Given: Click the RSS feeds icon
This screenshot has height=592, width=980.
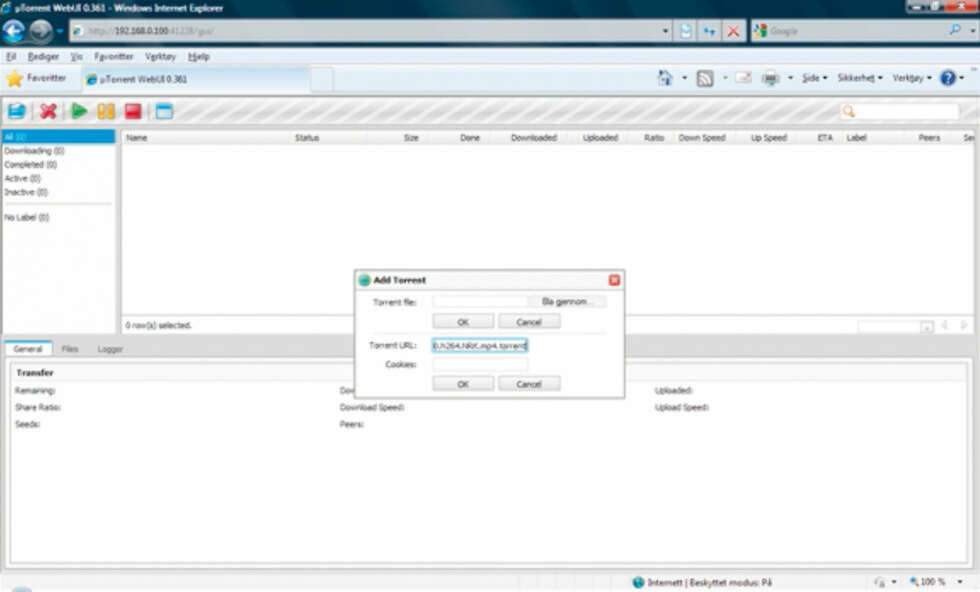Looking at the screenshot, I should point(705,78).
